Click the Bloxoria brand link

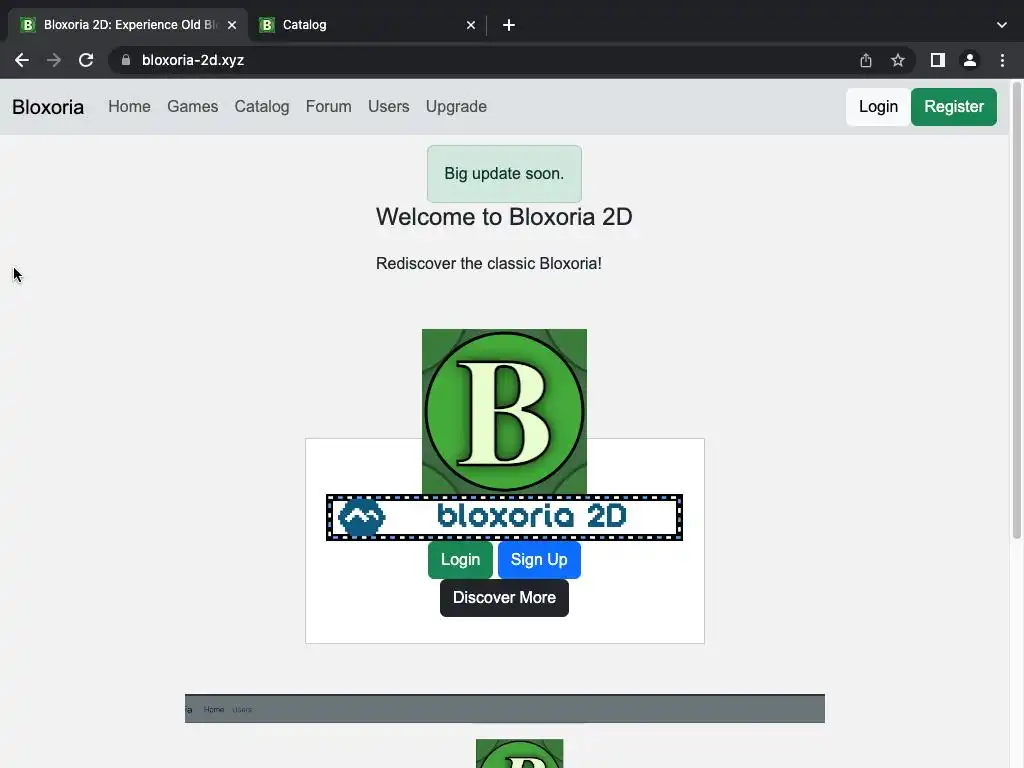tap(48, 107)
